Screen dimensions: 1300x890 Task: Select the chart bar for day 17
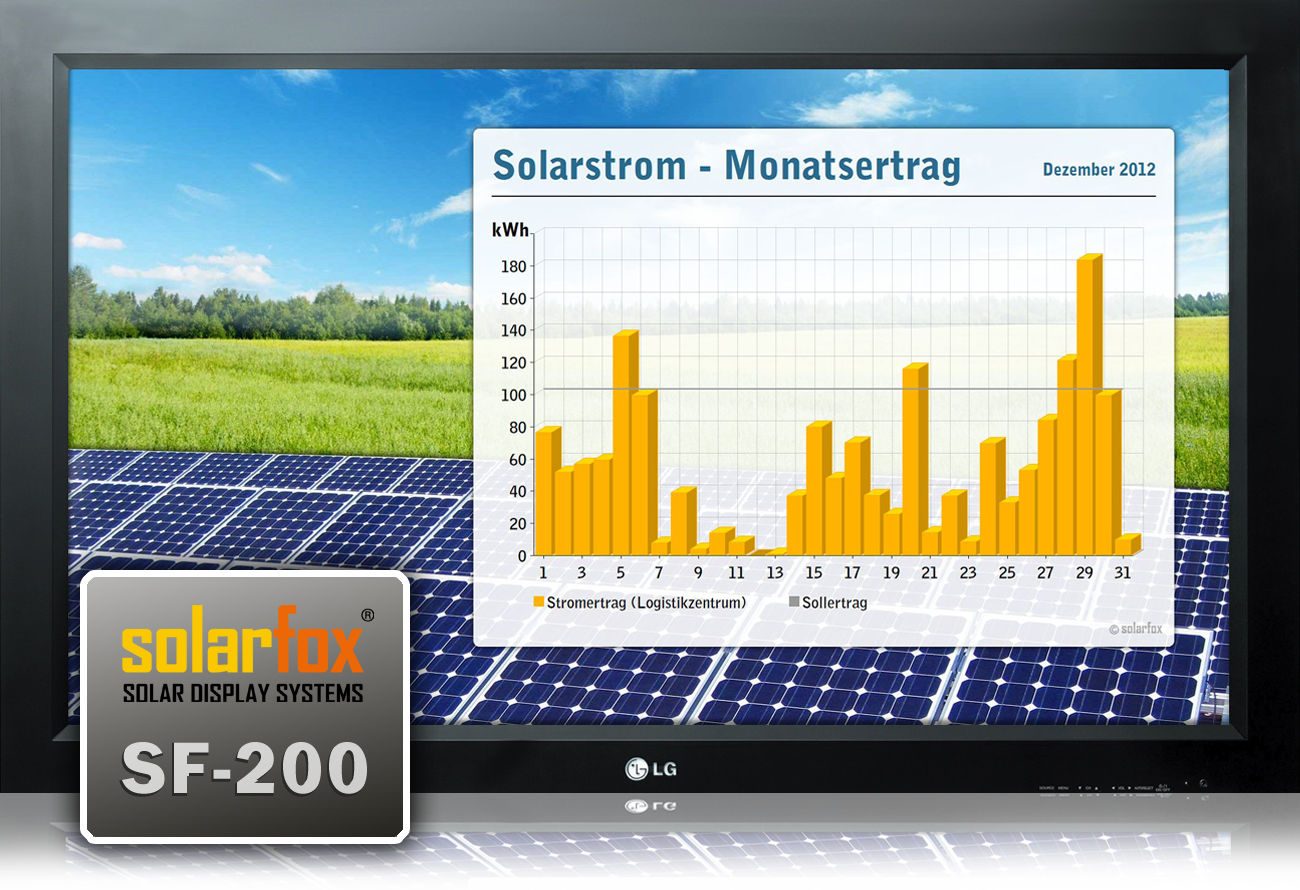click(x=857, y=497)
